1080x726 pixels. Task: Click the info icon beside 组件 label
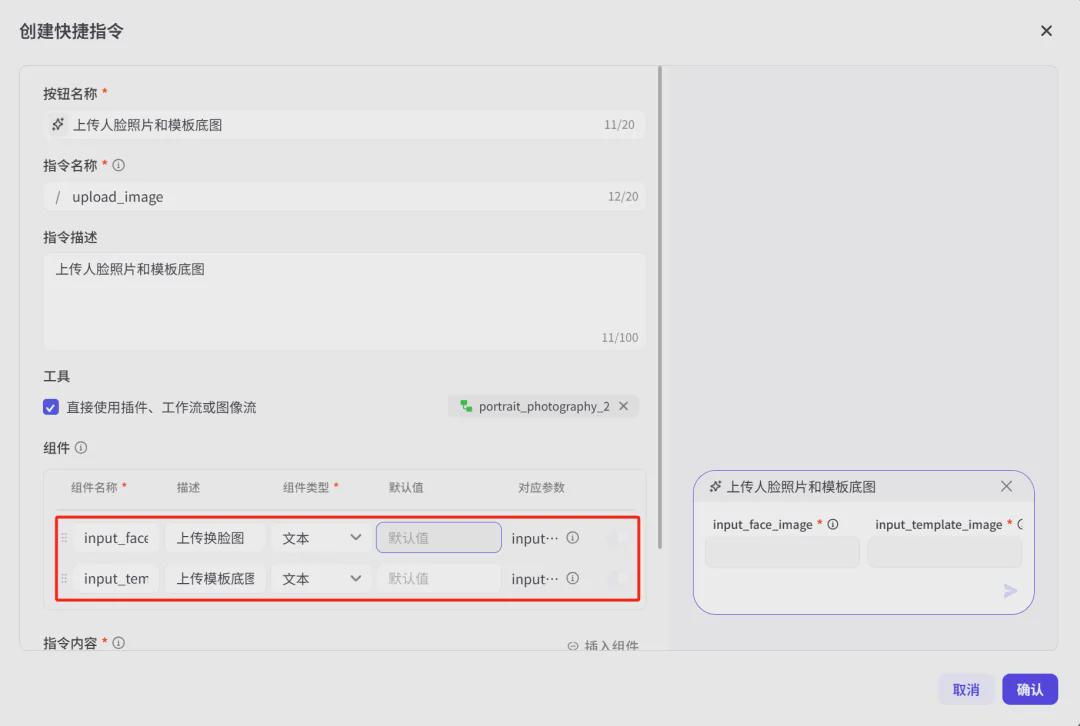pos(81,447)
